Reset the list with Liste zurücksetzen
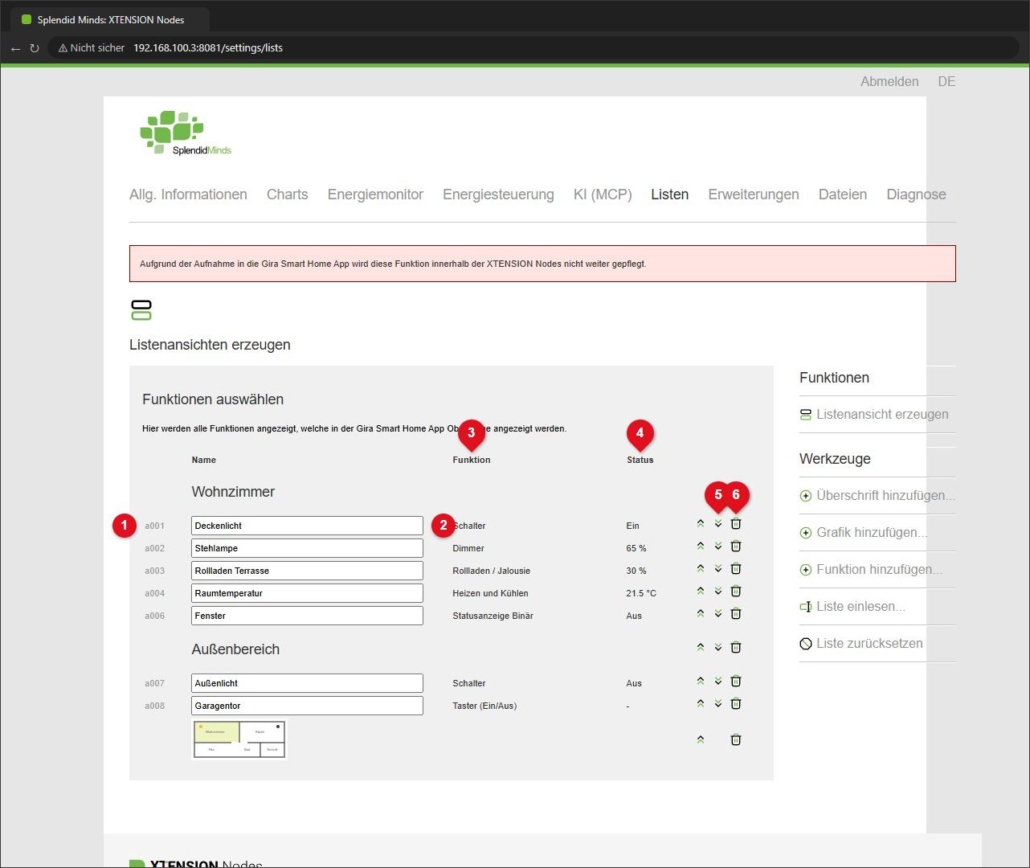 (x=861, y=643)
